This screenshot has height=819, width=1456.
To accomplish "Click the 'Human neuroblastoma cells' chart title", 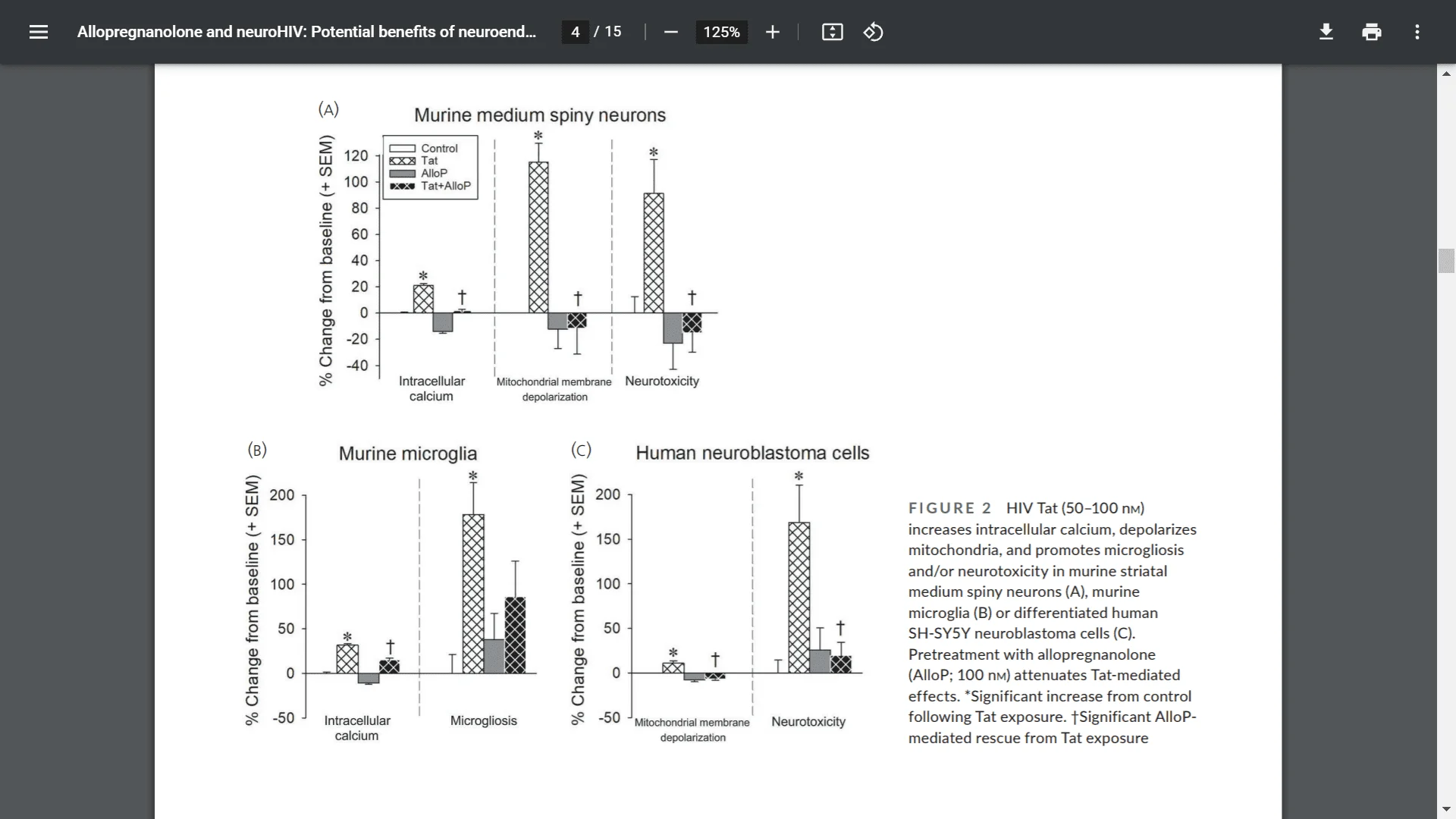I will [752, 453].
